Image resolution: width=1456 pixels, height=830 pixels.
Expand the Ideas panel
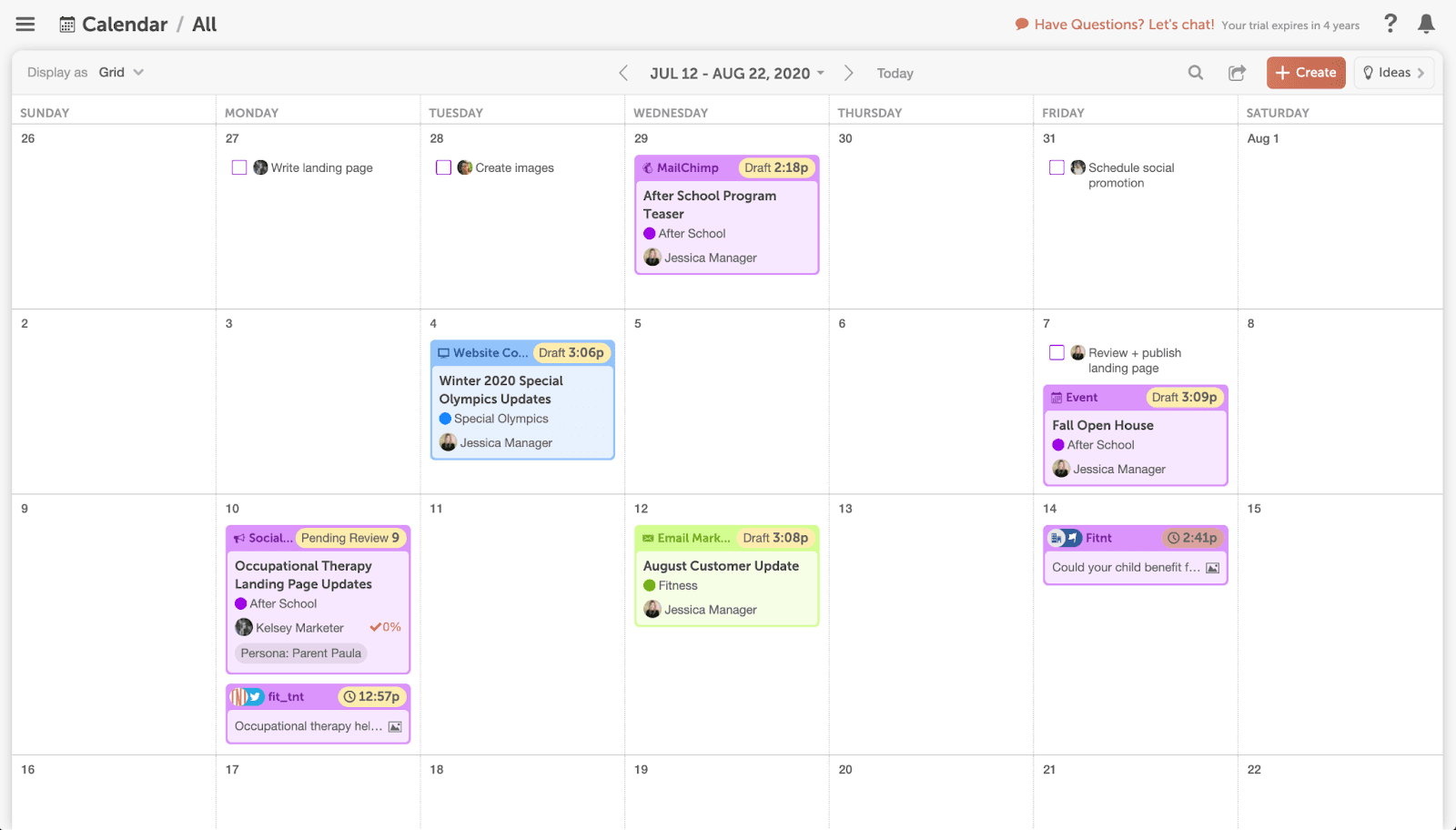pos(1393,72)
